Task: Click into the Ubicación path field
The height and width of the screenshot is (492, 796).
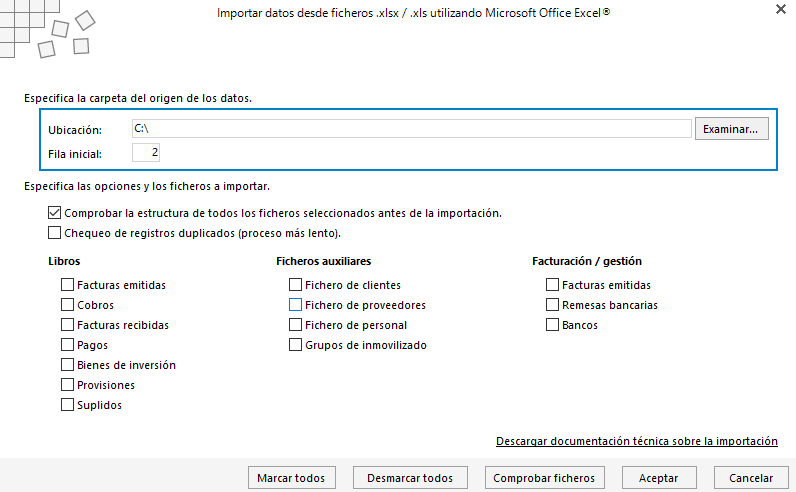Action: pyautogui.click(x=412, y=128)
